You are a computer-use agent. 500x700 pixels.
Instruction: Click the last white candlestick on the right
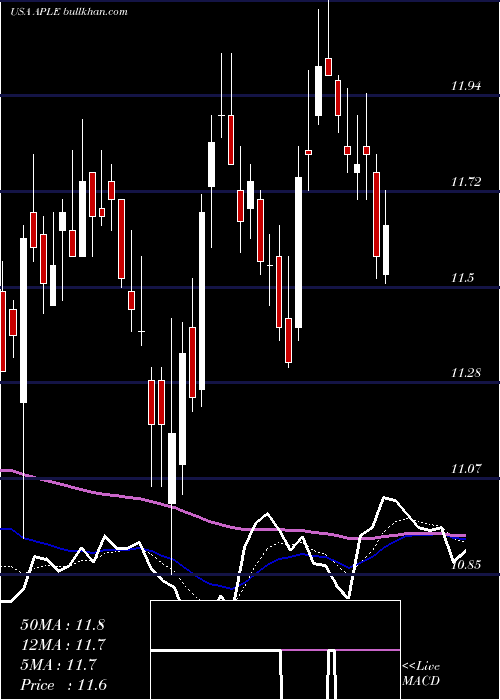pos(386,250)
